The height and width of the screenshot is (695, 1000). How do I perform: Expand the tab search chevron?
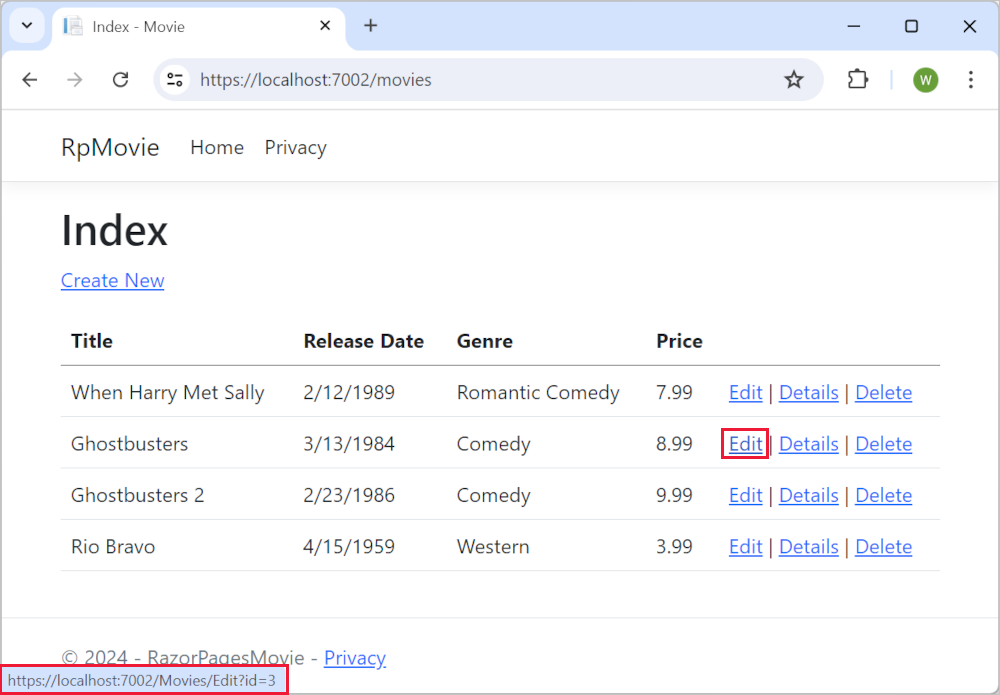(26, 26)
